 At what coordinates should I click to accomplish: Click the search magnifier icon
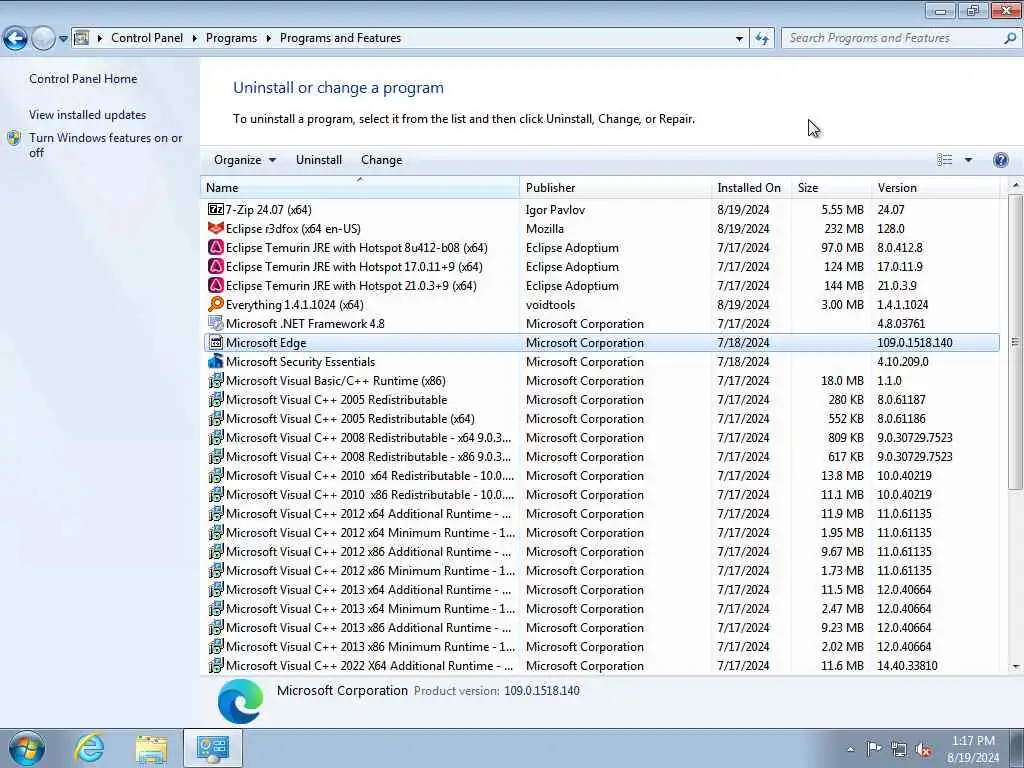click(x=1010, y=38)
